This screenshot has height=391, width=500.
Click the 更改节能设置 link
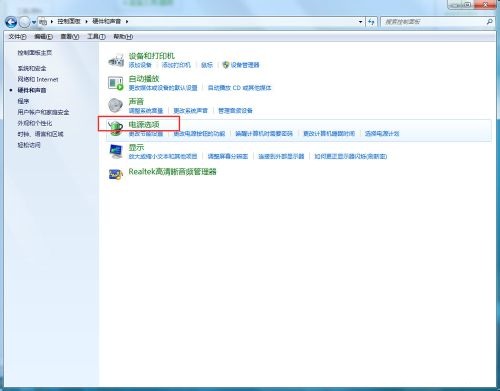146,134
